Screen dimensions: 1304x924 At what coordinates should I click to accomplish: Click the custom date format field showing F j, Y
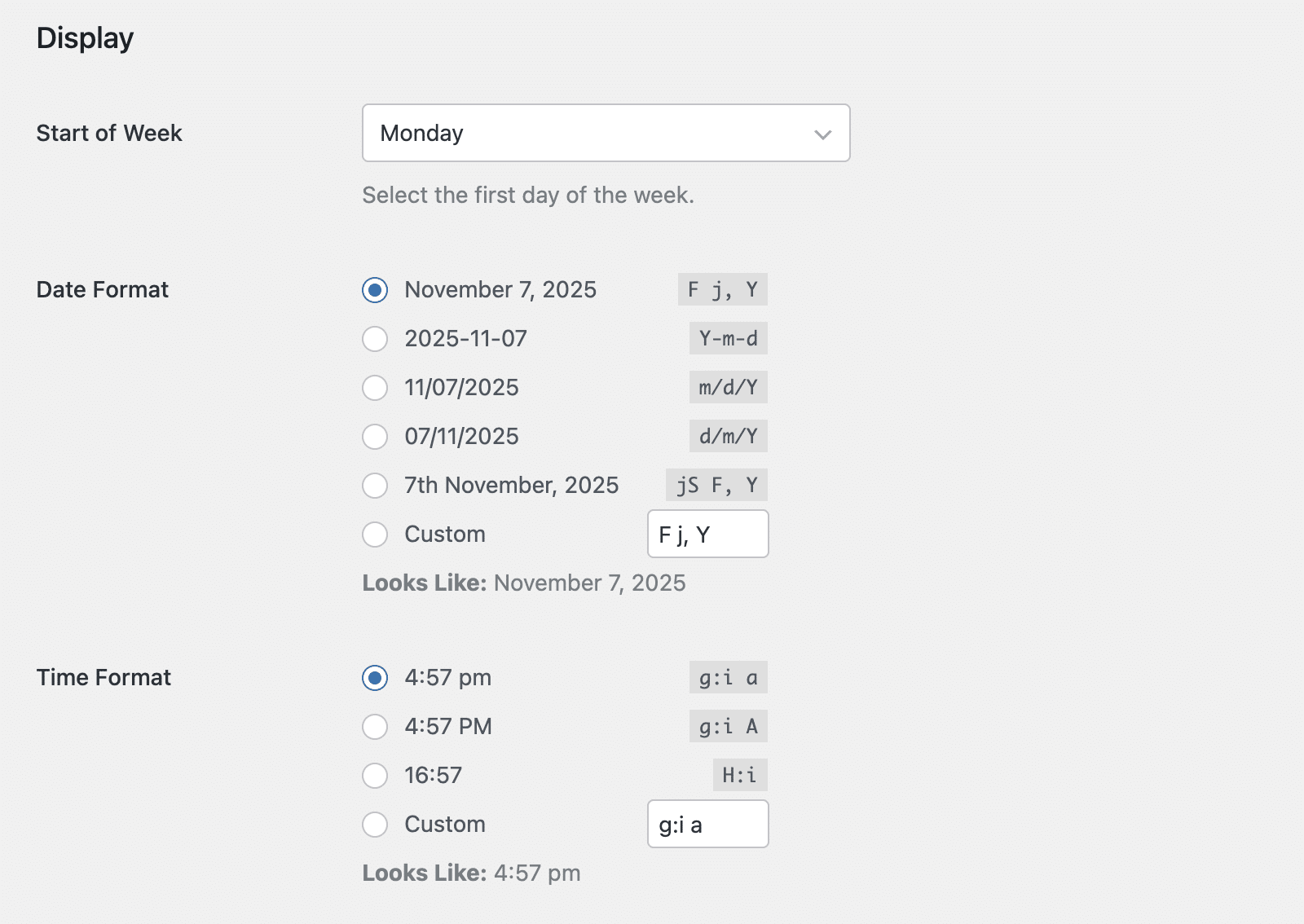[707, 534]
